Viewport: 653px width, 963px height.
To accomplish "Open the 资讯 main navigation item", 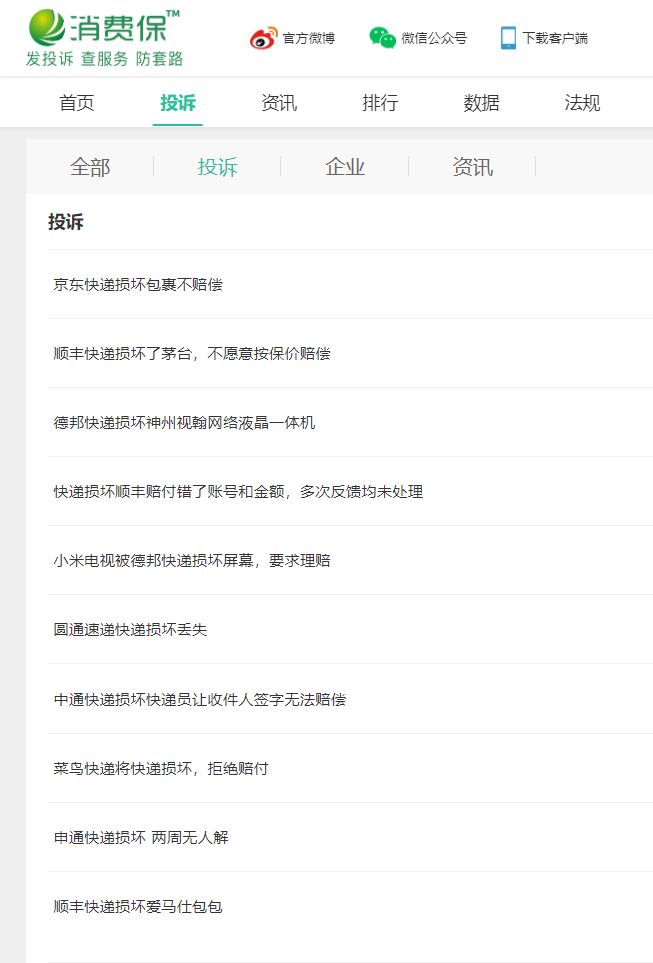I will 279,103.
